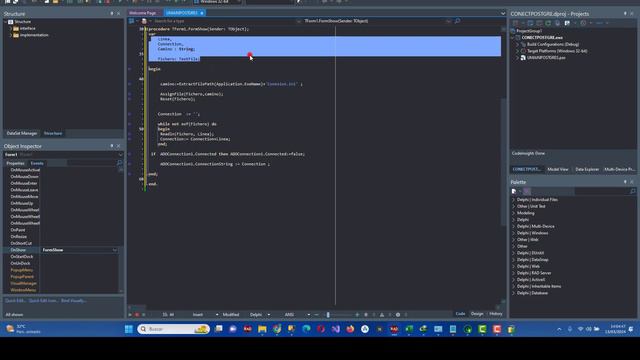Click the Palette new items icon
This screenshot has width=640, height=360.
coord(514,191)
